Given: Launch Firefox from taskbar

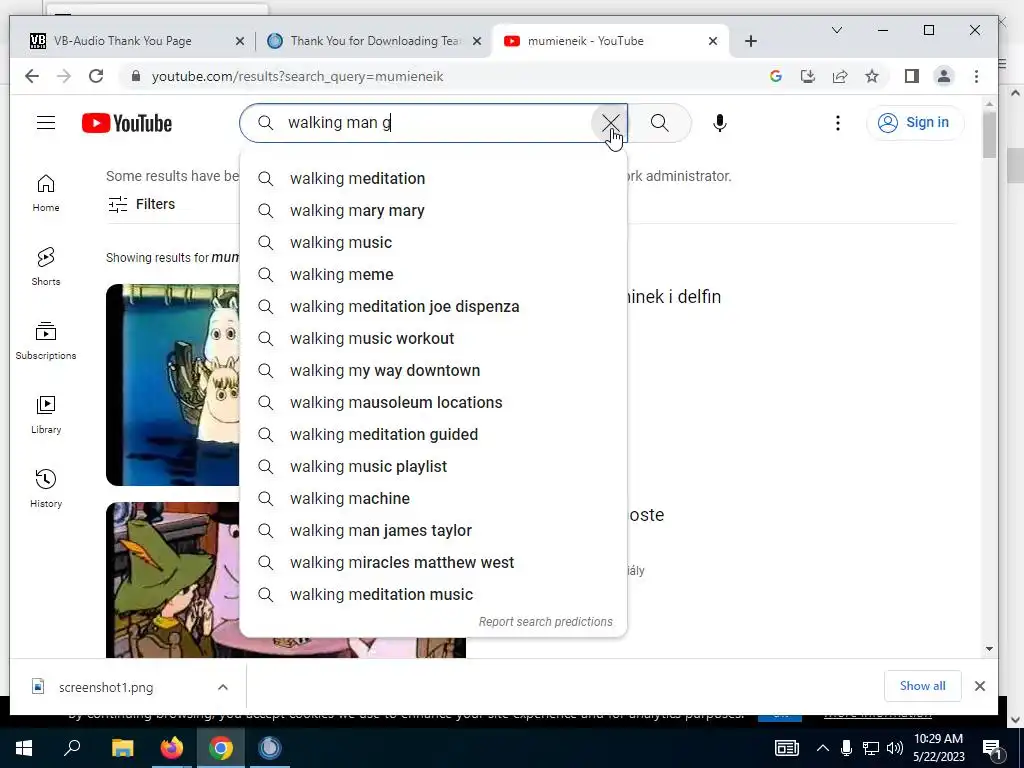Looking at the screenshot, I should pos(172,748).
